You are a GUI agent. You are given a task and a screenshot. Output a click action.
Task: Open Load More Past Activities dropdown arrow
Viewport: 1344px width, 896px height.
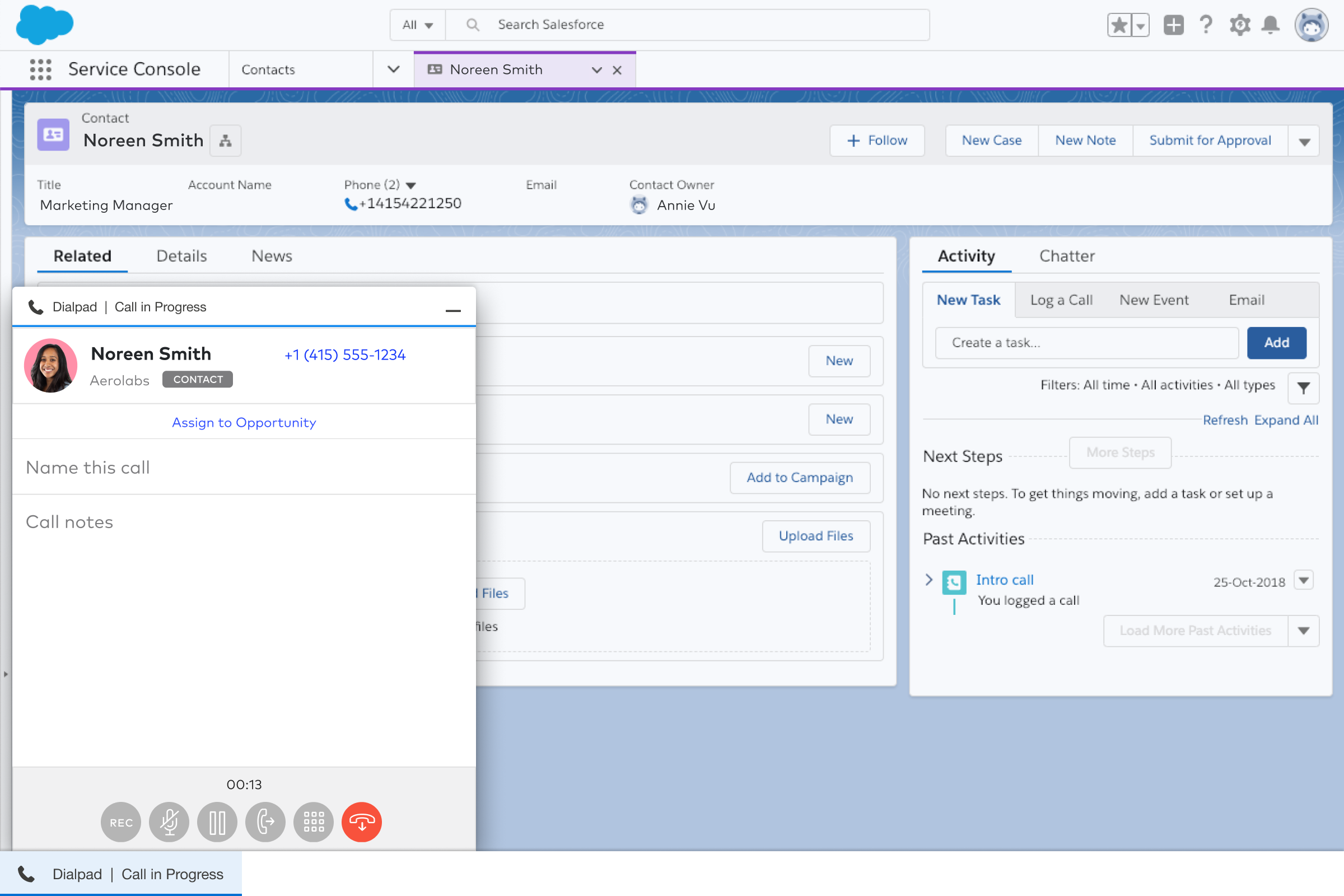coord(1304,631)
